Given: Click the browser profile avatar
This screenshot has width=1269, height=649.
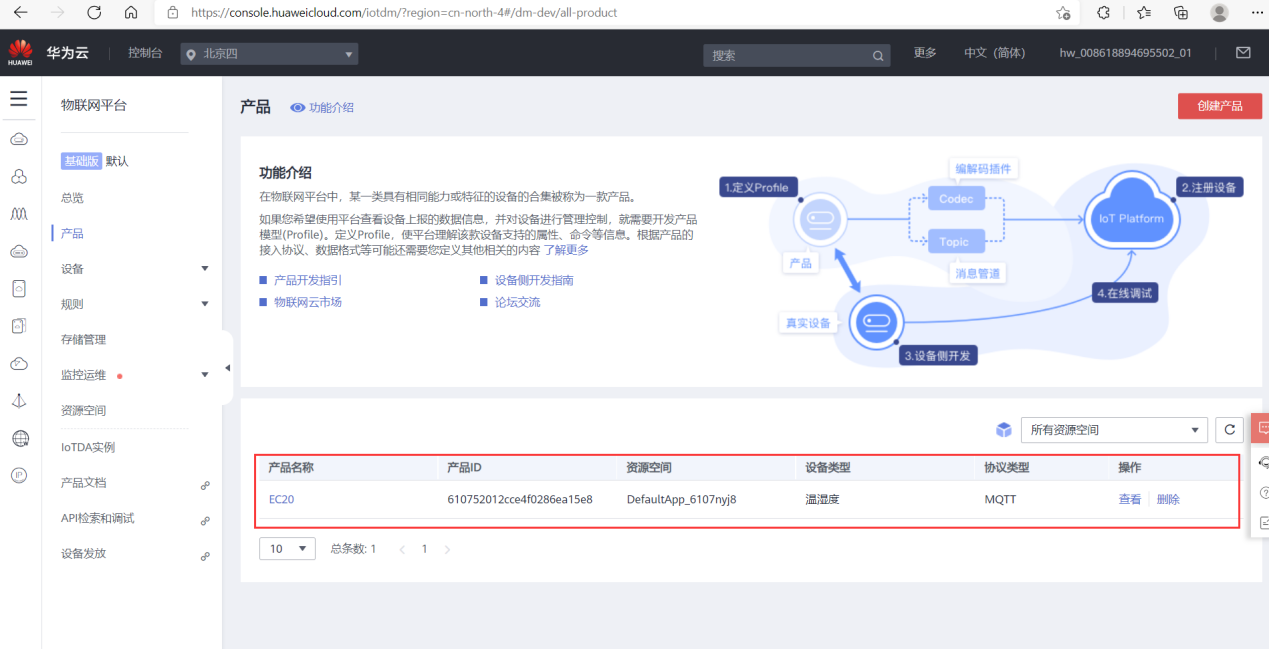Looking at the screenshot, I should (x=1219, y=13).
